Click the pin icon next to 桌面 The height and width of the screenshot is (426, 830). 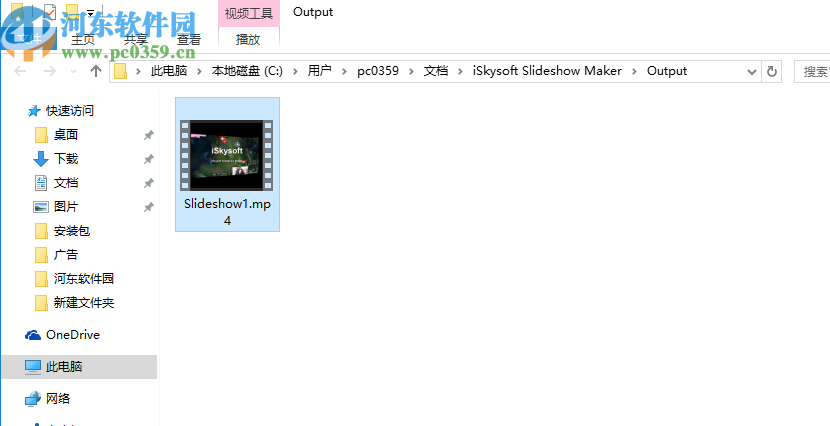149,135
